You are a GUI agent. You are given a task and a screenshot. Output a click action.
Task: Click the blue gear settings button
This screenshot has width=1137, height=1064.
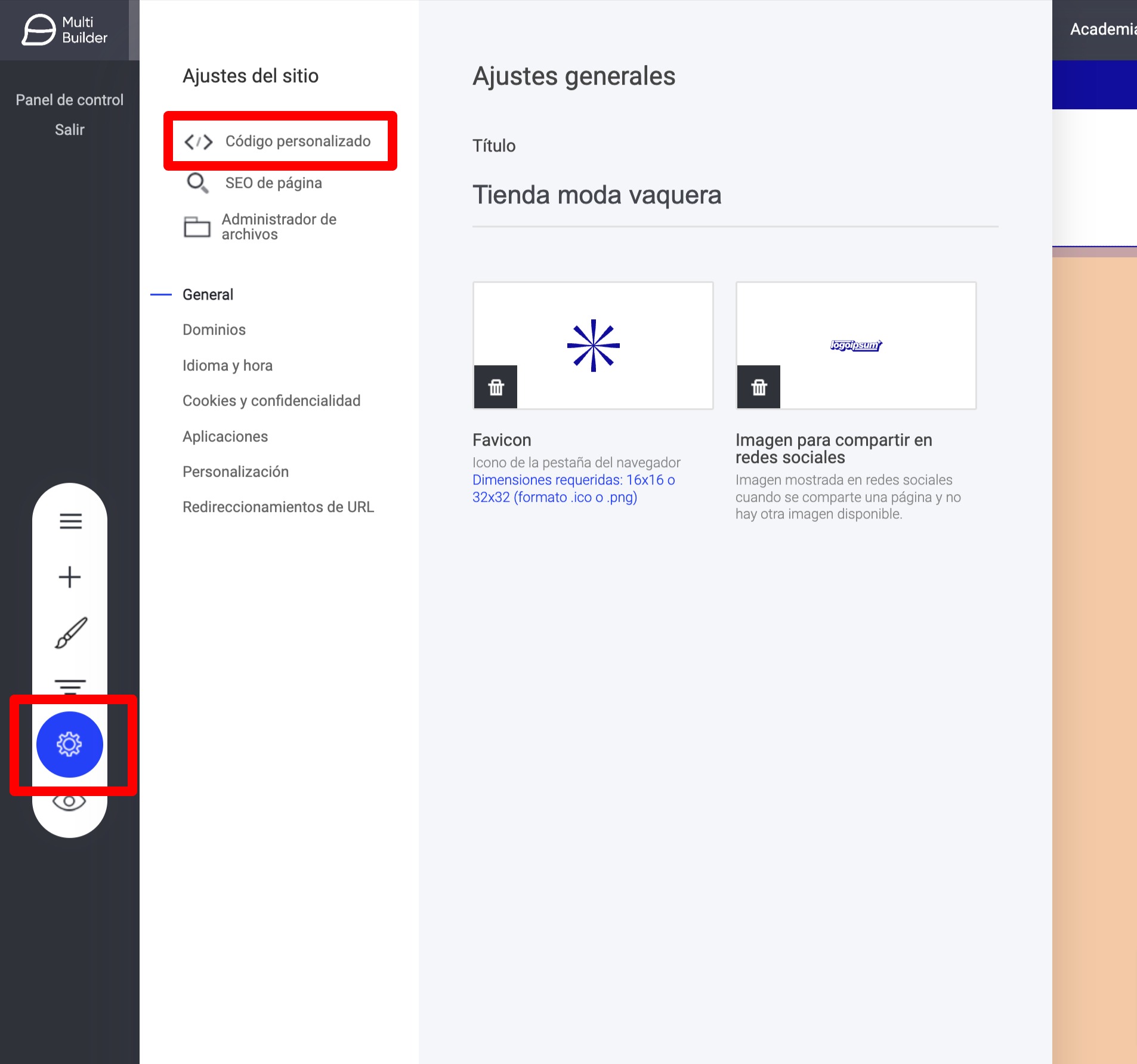pos(70,744)
